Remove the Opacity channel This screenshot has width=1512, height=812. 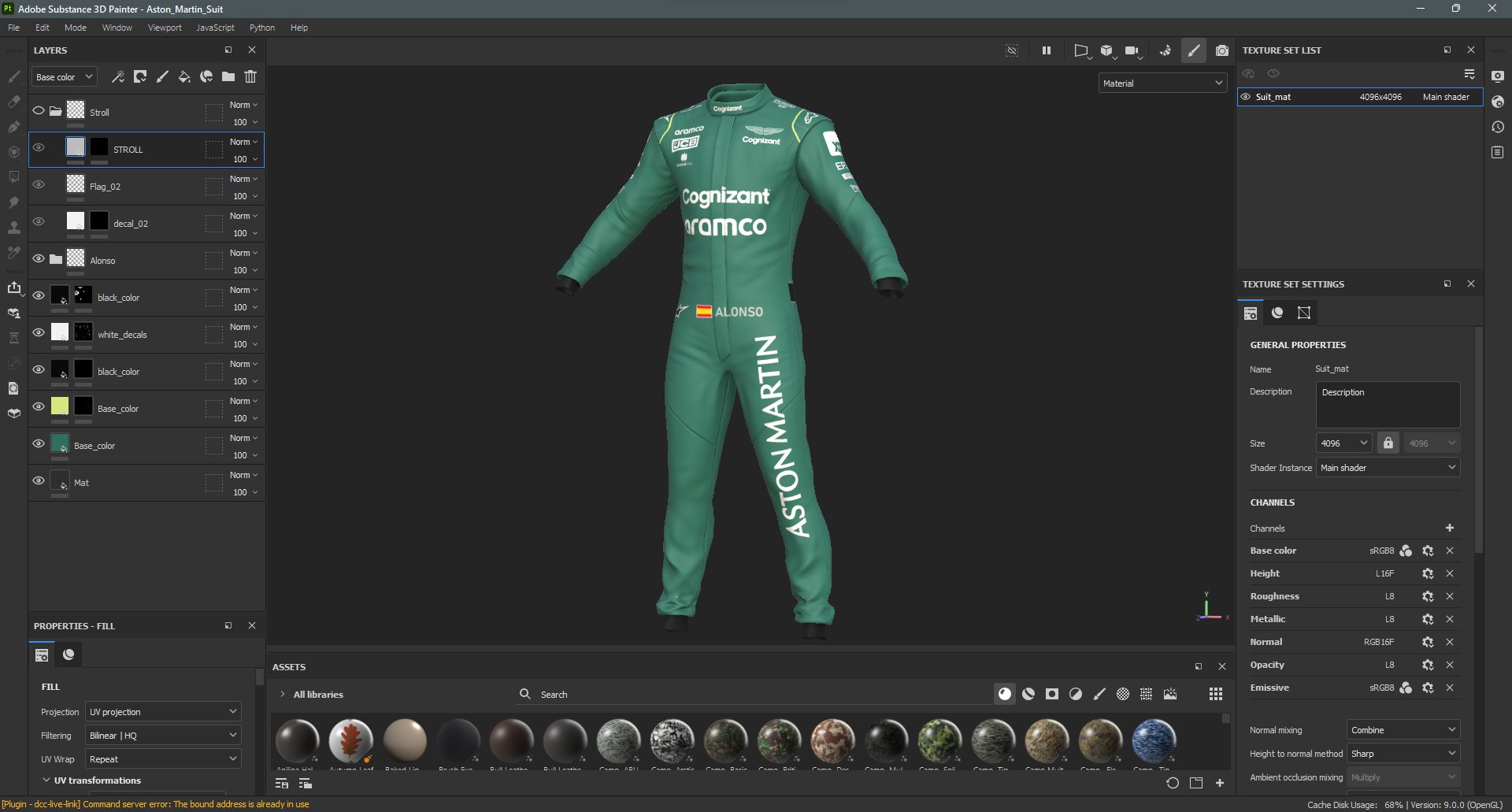(1450, 665)
